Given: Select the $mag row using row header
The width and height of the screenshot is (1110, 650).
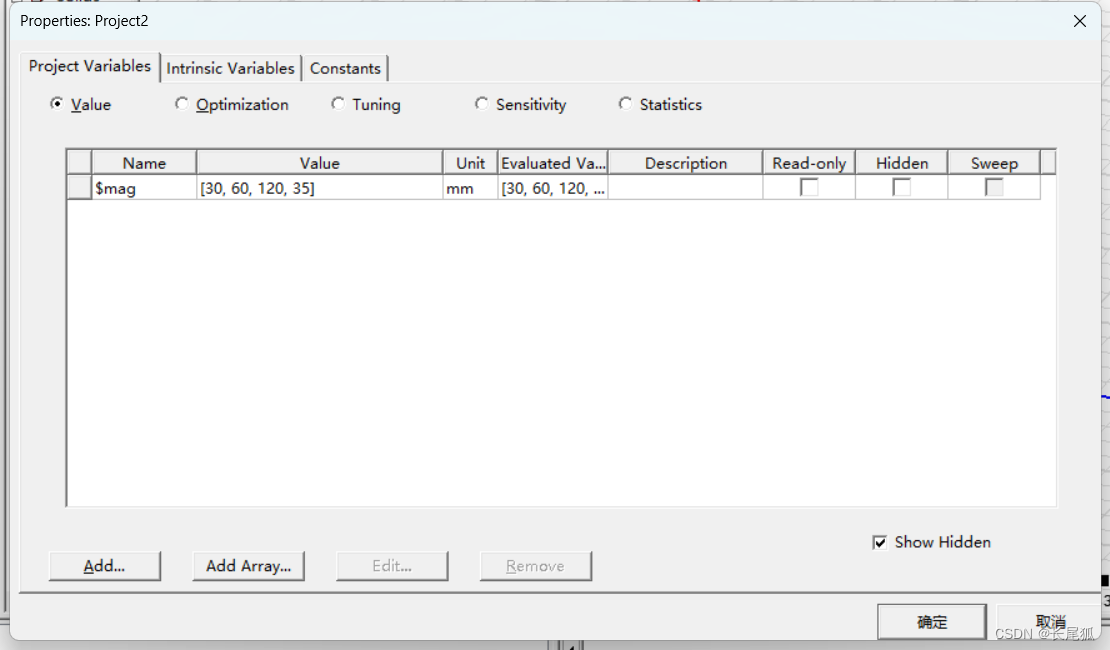Looking at the screenshot, I should 79,188.
